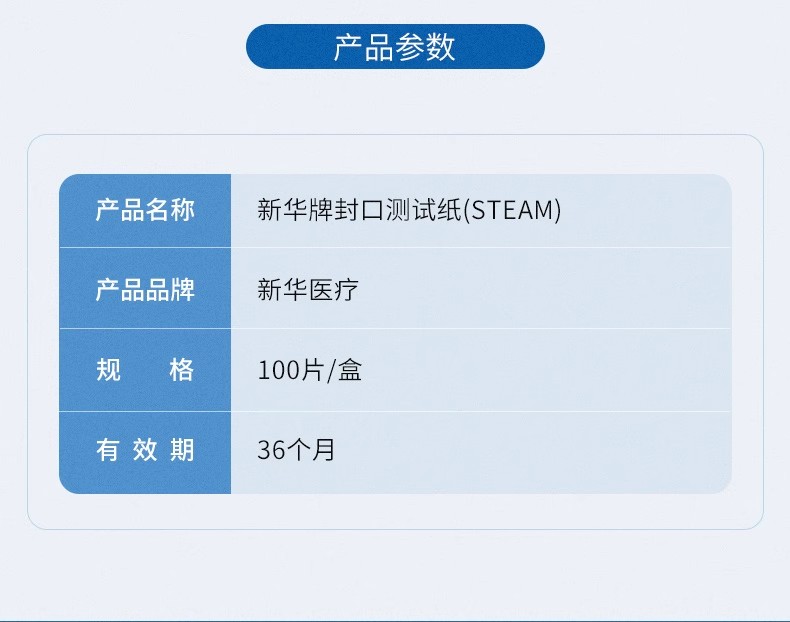The height and width of the screenshot is (622, 790).
Task: Select the 产品名称 label cell
Action: (x=145, y=211)
